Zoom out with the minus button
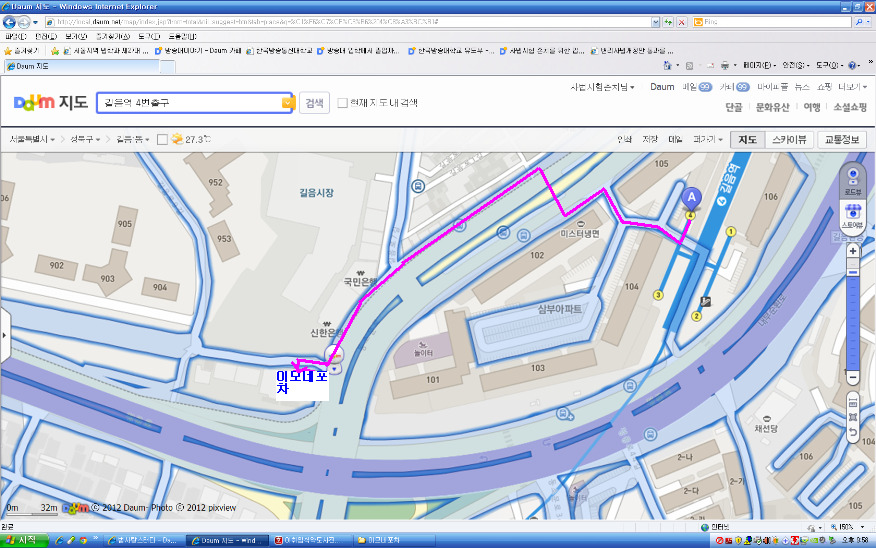 coord(853,378)
